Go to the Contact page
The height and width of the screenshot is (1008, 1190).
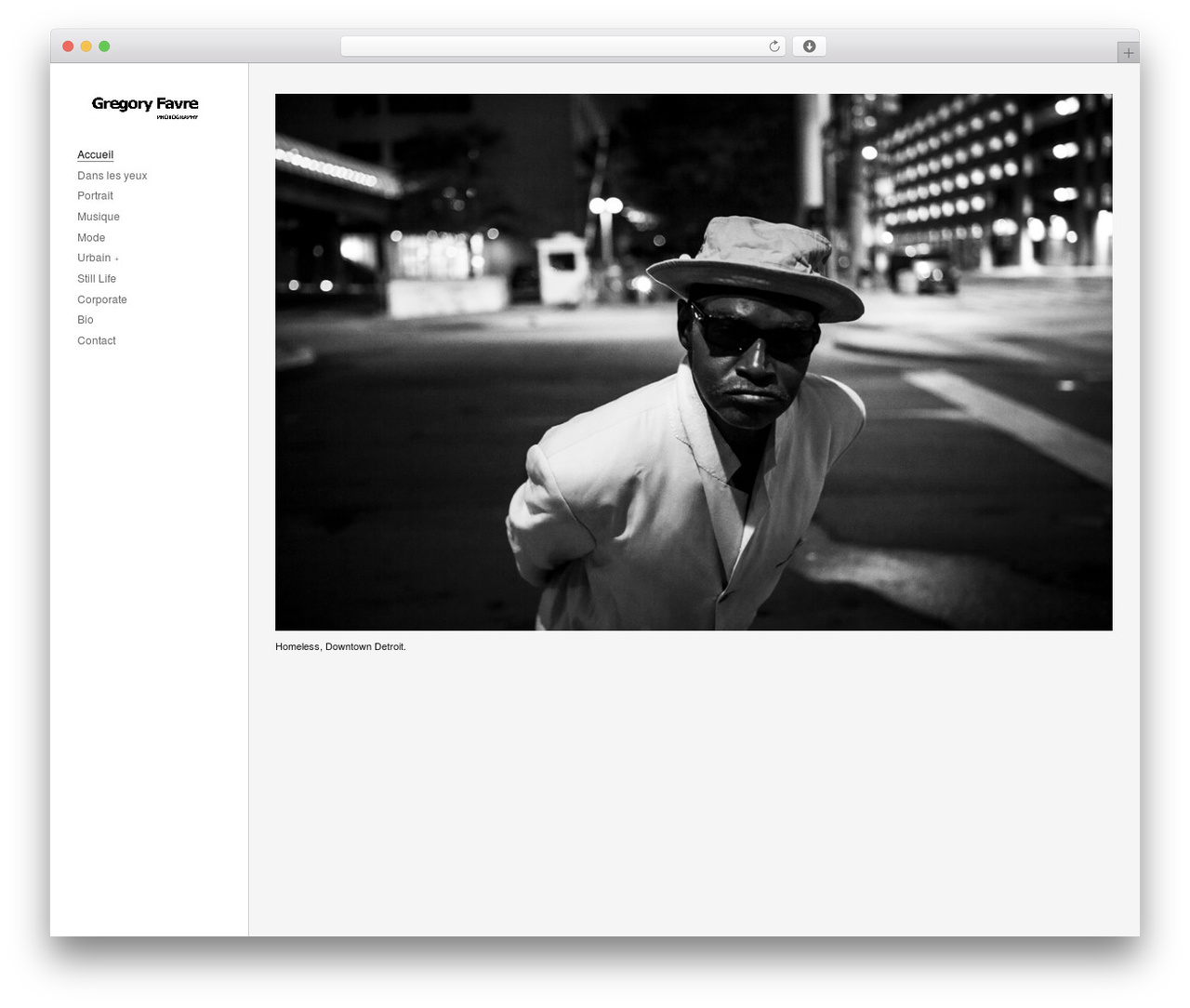[97, 341]
